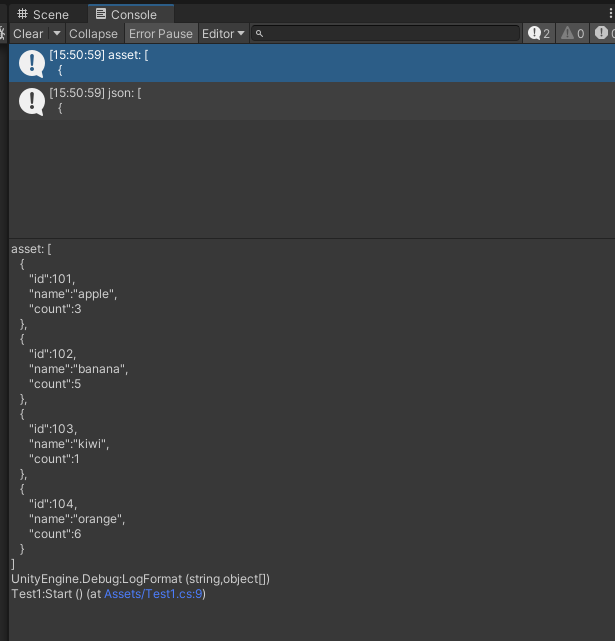Click the "id":102 line
615x641 pixels.
pos(52,354)
